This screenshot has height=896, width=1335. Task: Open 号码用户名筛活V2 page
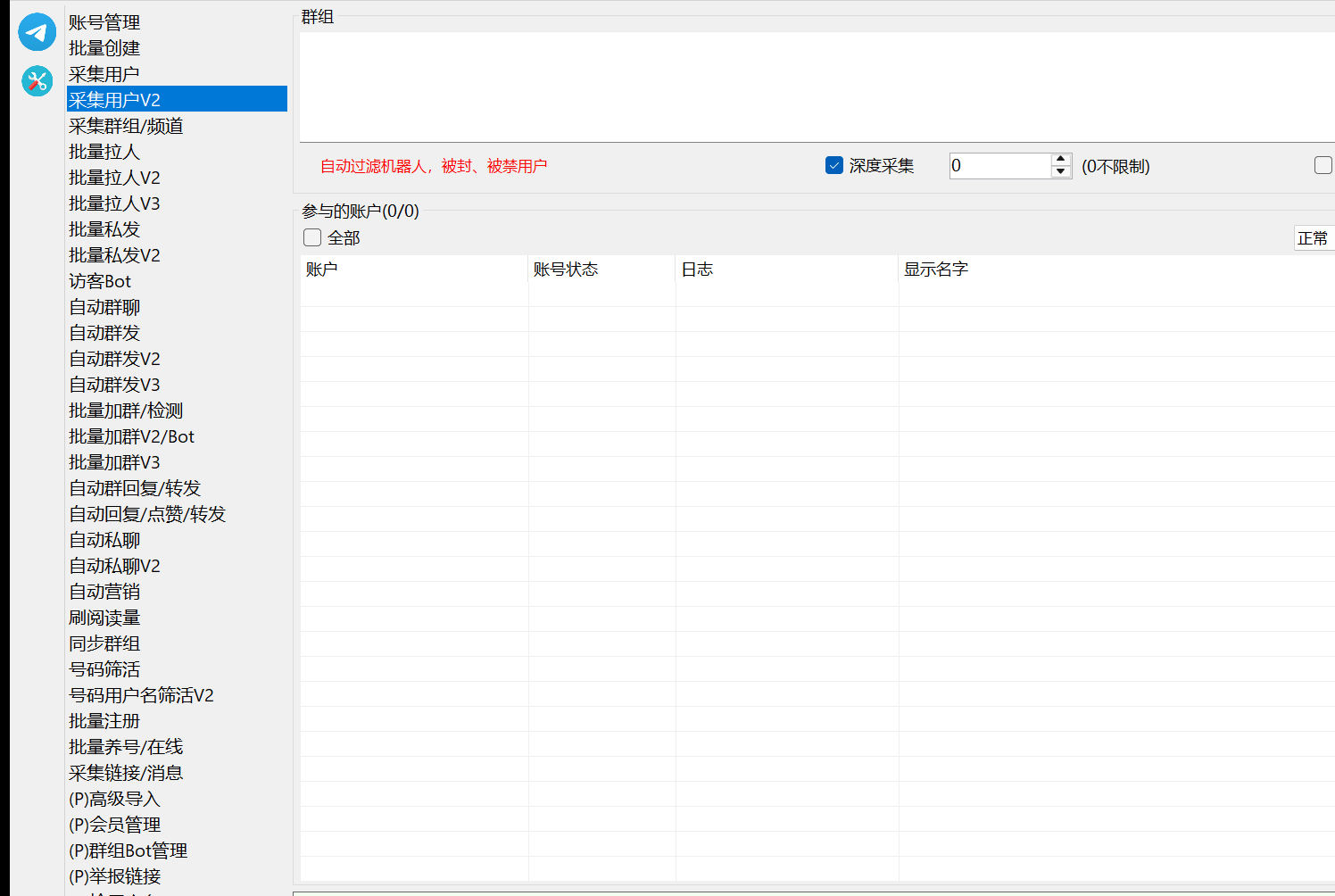pyautogui.click(x=177, y=695)
